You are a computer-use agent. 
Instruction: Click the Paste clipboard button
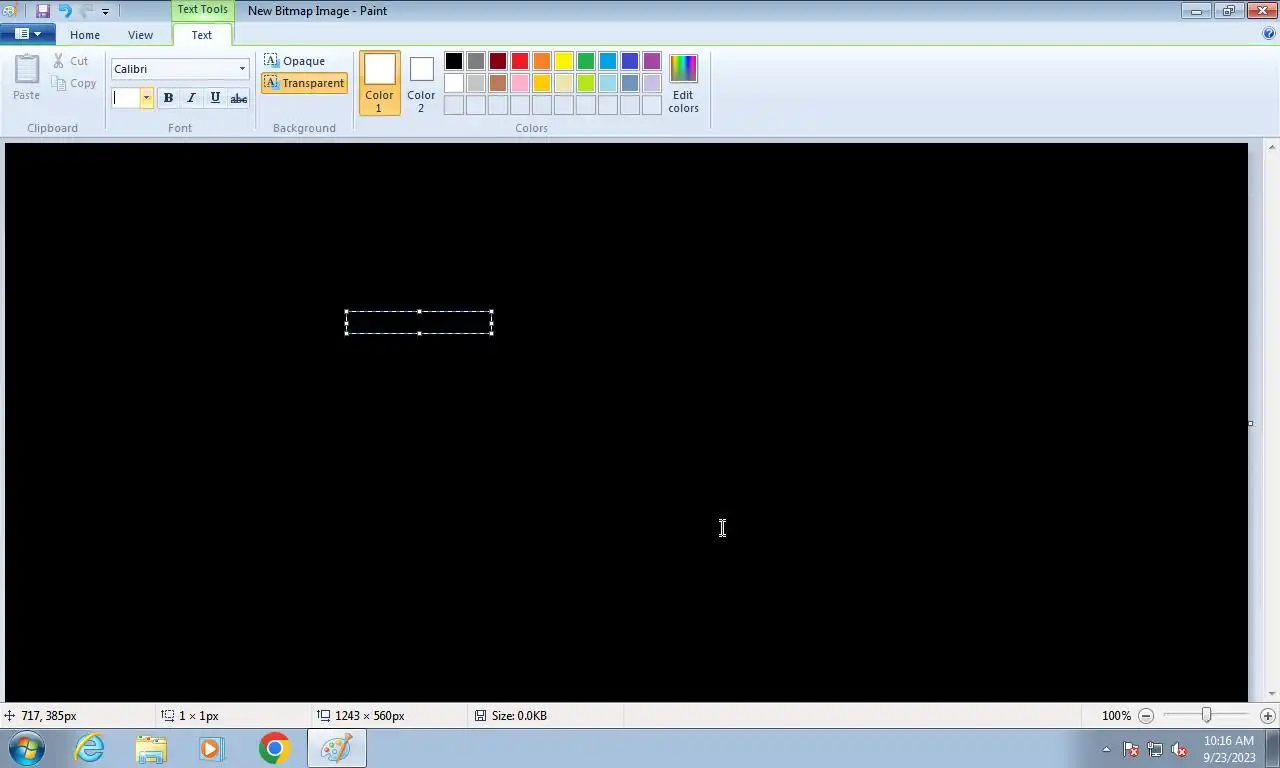pos(27,78)
